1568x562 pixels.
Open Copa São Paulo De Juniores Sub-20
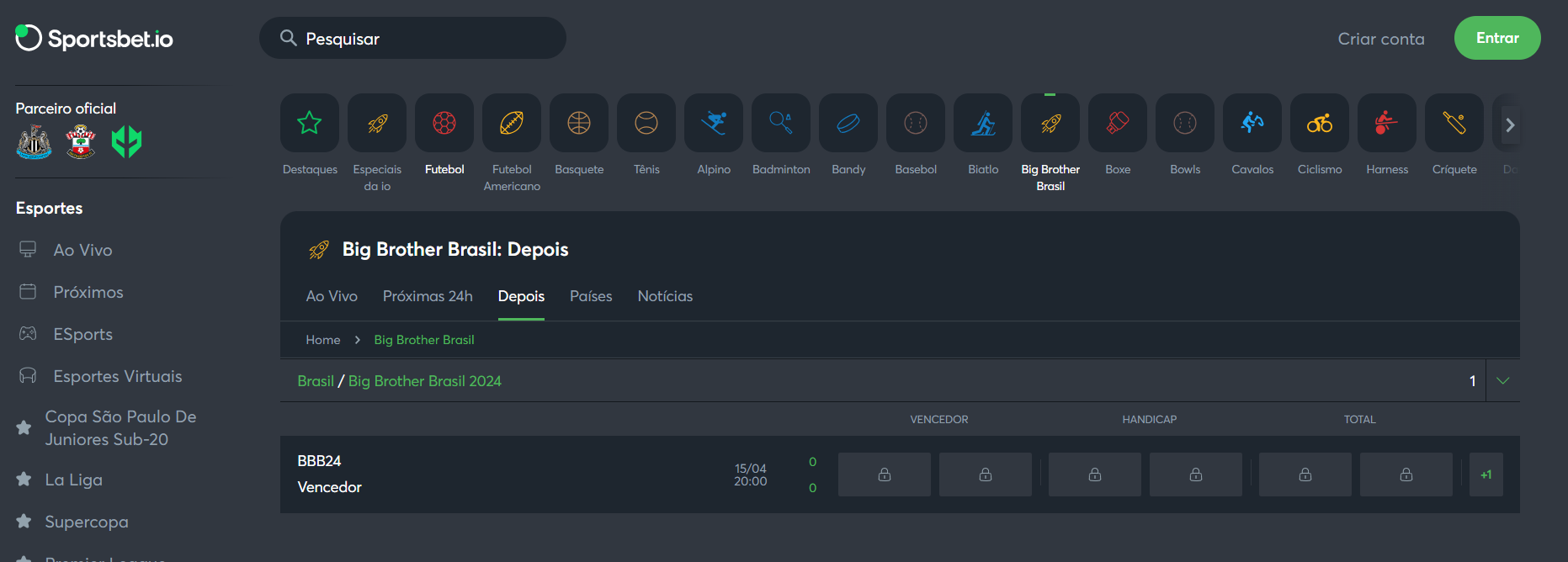pos(120,428)
